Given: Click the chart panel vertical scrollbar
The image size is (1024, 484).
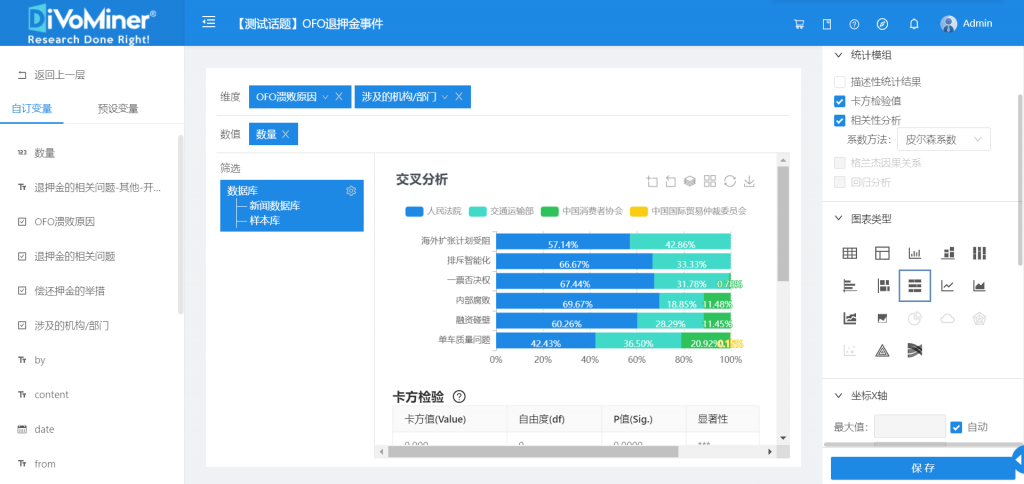Looking at the screenshot, I should pyautogui.click(x=783, y=223).
